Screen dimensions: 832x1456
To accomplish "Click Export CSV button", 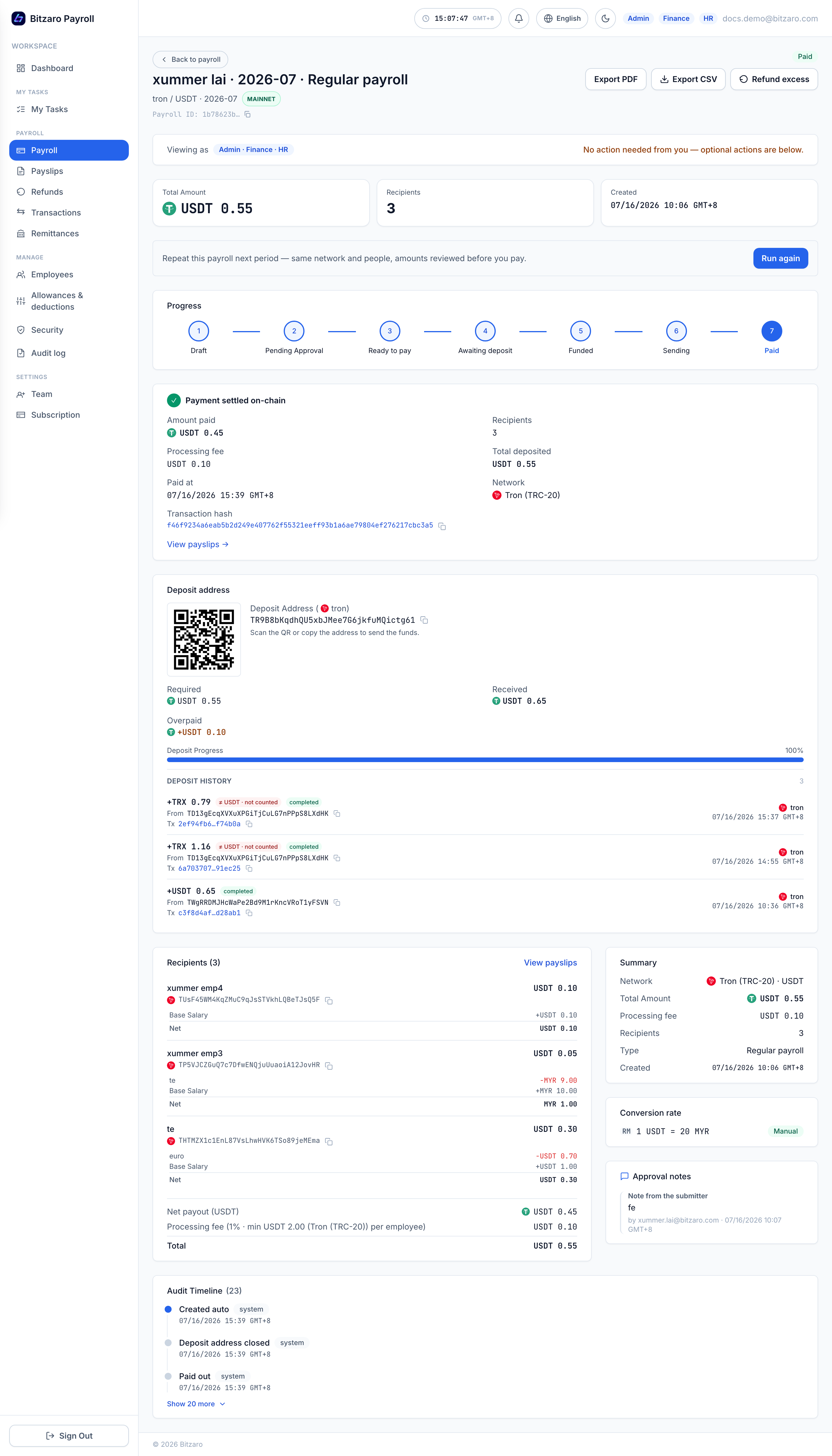I will tap(688, 79).
